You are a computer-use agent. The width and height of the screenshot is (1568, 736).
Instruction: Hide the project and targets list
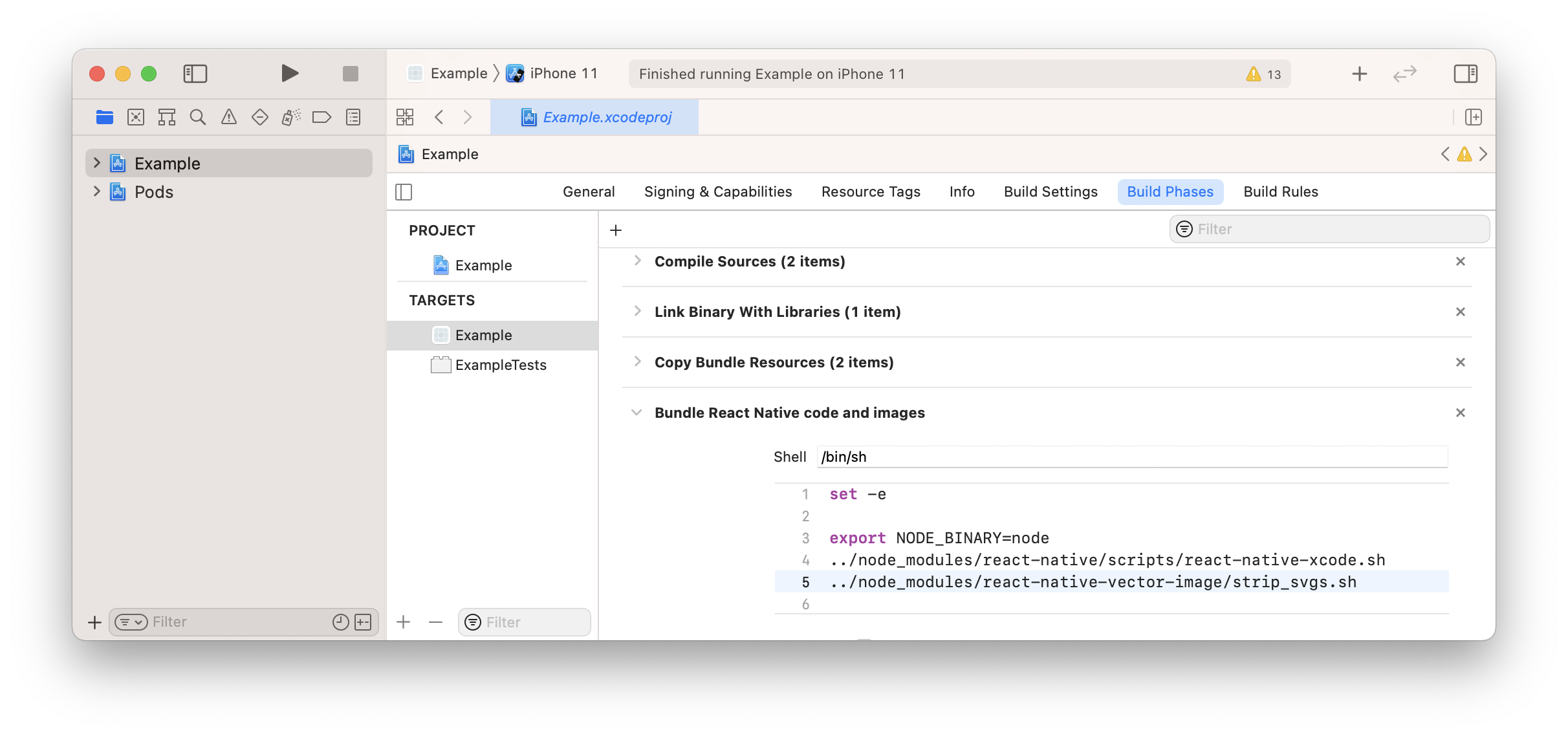click(404, 192)
